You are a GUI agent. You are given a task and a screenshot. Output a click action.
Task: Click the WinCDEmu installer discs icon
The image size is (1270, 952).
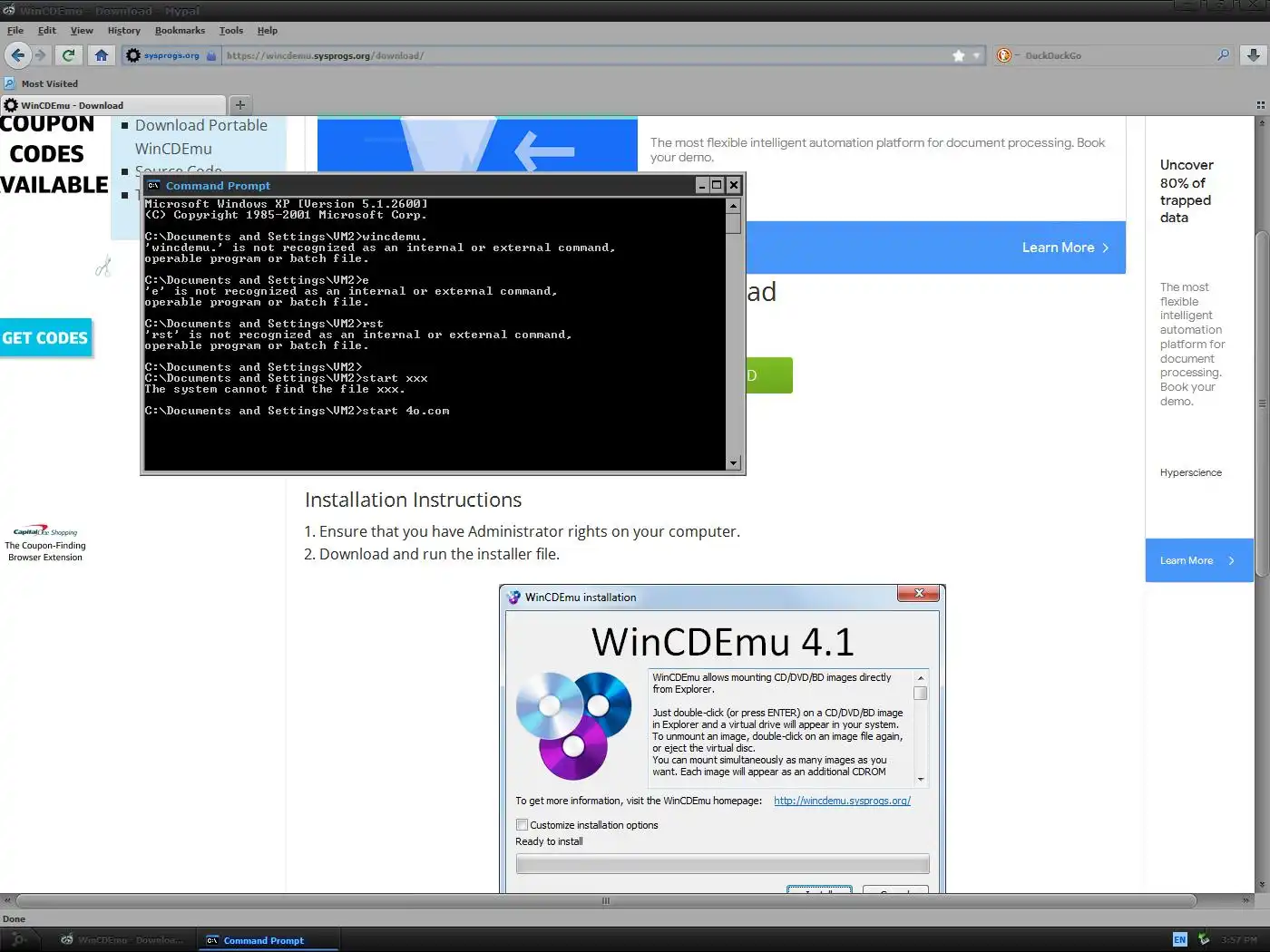[573, 725]
